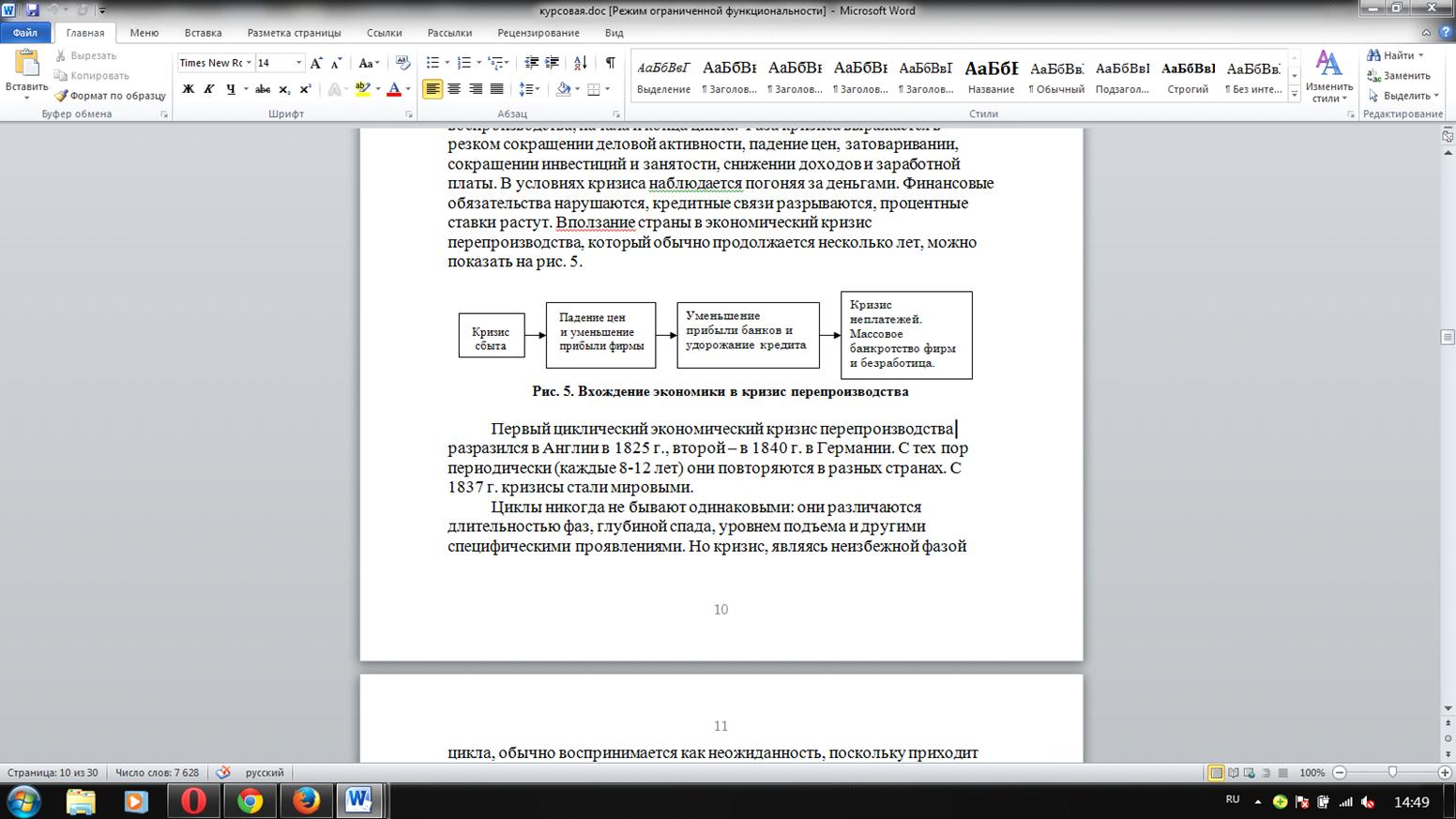
Task: Open the Рецензирование ribbon tab
Action: tap(538, 33)
